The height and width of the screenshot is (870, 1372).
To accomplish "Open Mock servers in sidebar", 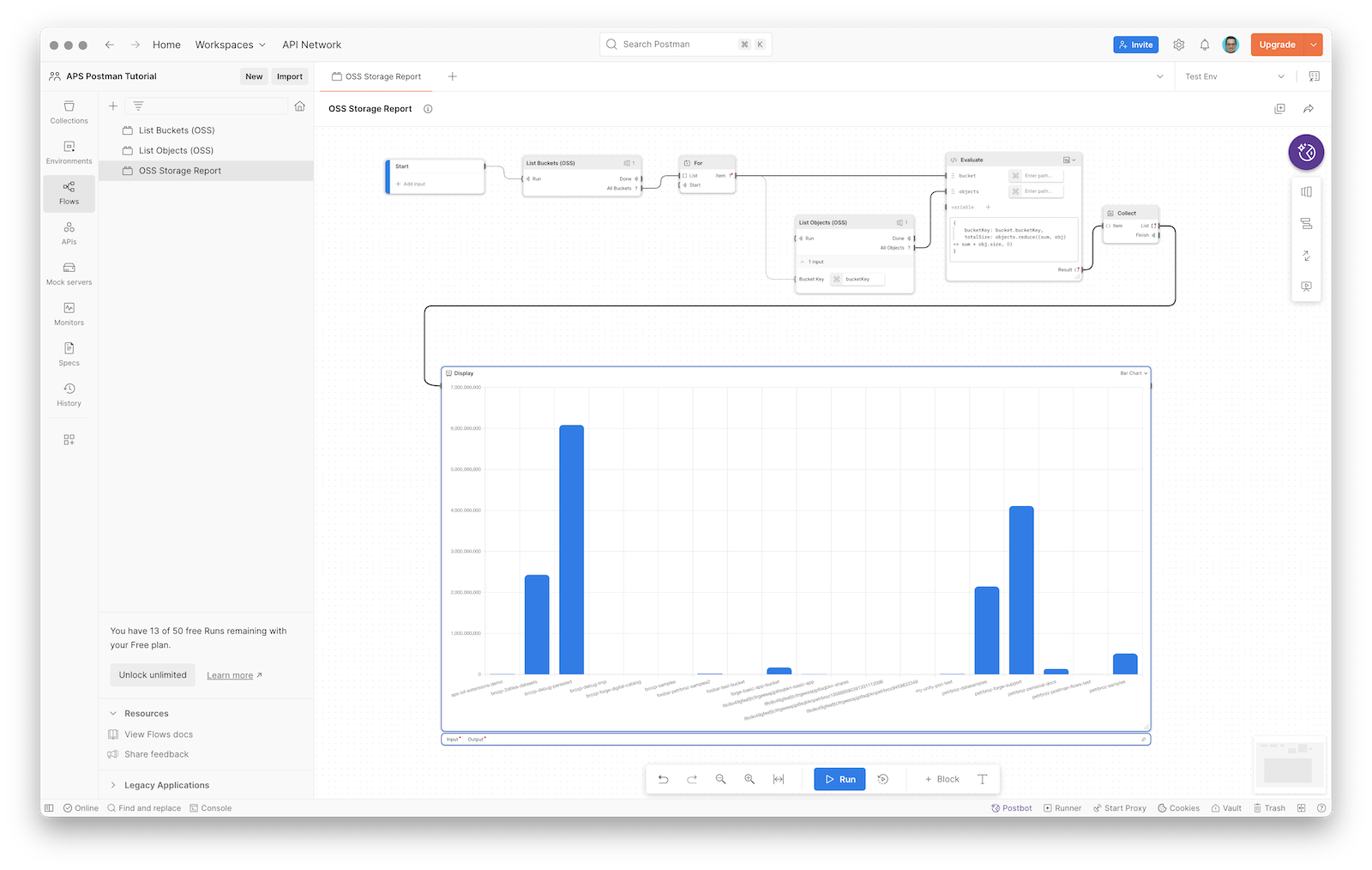I will (x=69, y=273).
